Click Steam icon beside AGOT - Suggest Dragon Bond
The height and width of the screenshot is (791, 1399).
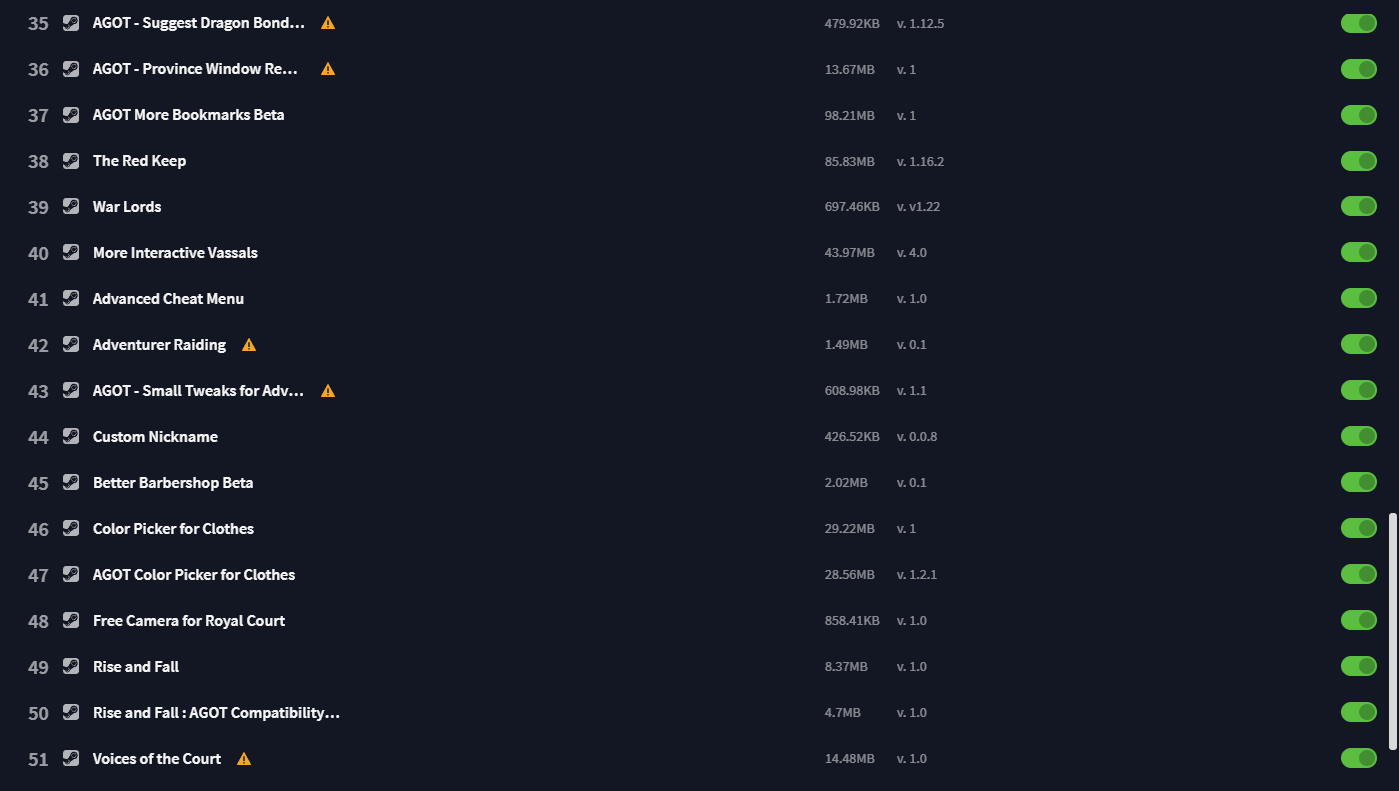click(x=71, y=22)
